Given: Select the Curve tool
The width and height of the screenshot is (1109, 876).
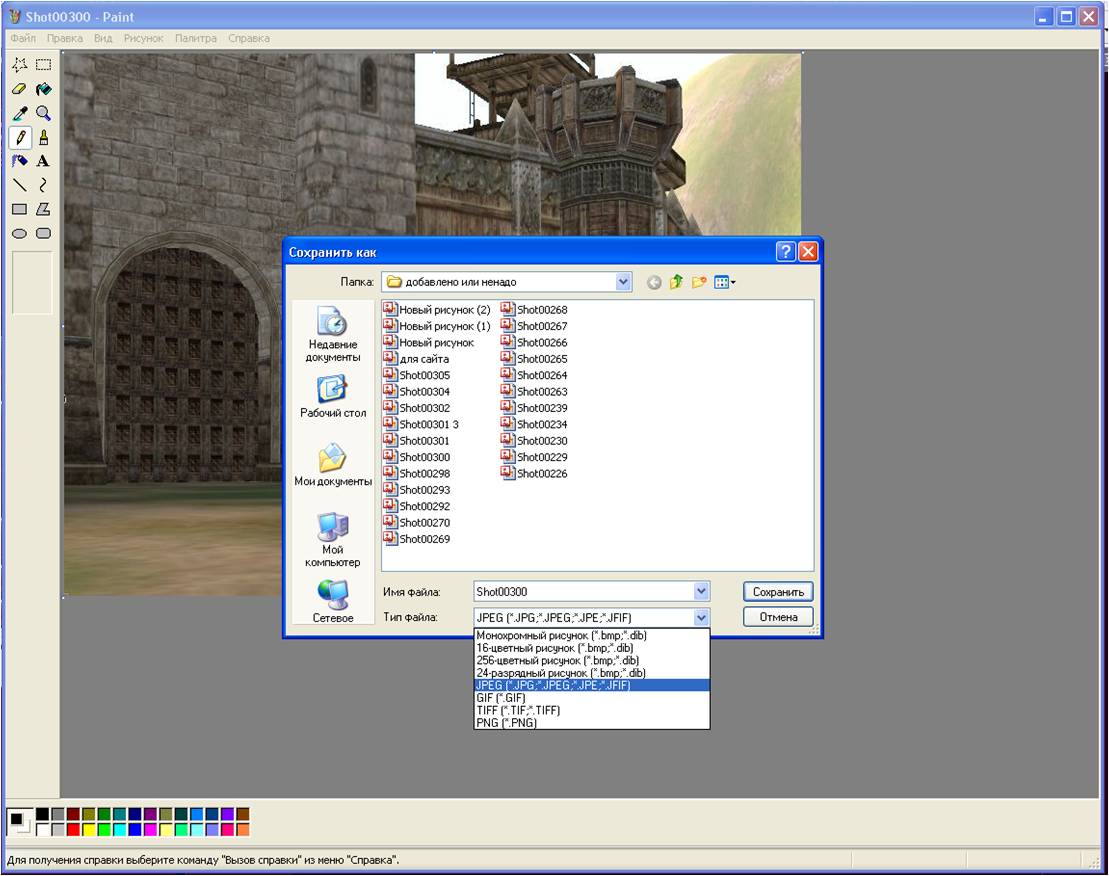Looking at the screenshot, I should 44,185.
